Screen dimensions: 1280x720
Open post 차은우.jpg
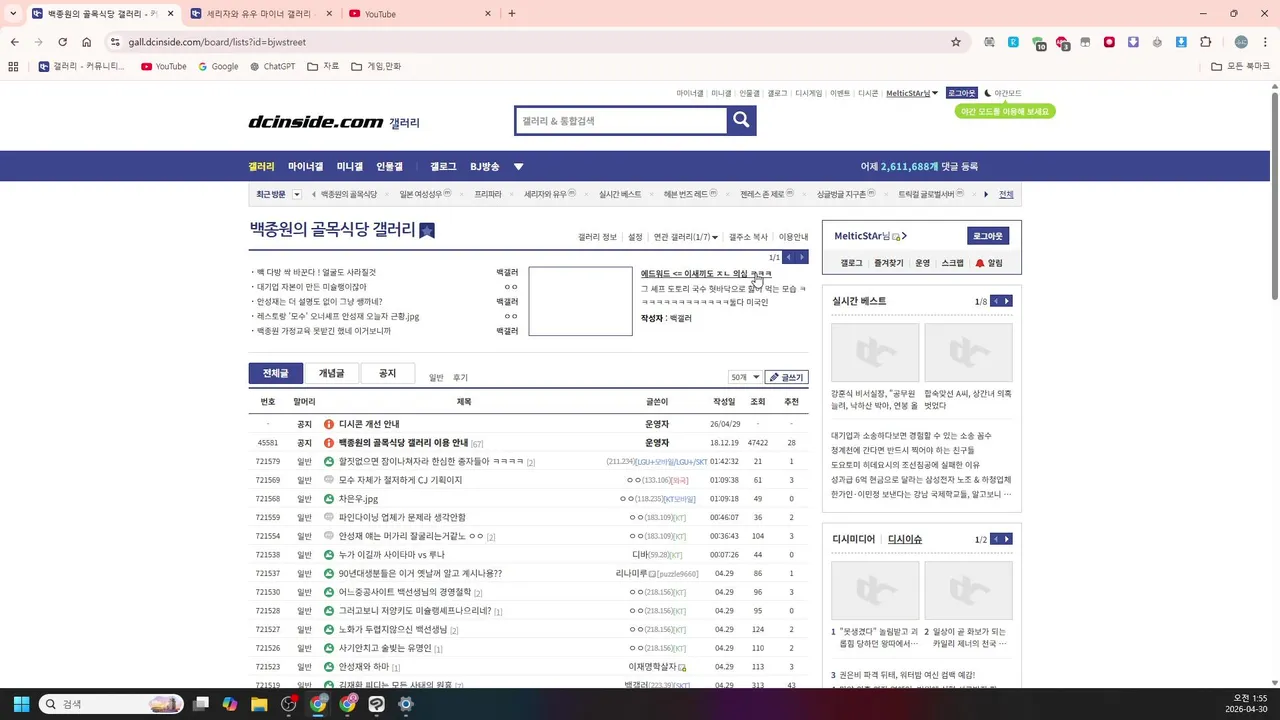(358, 499)
